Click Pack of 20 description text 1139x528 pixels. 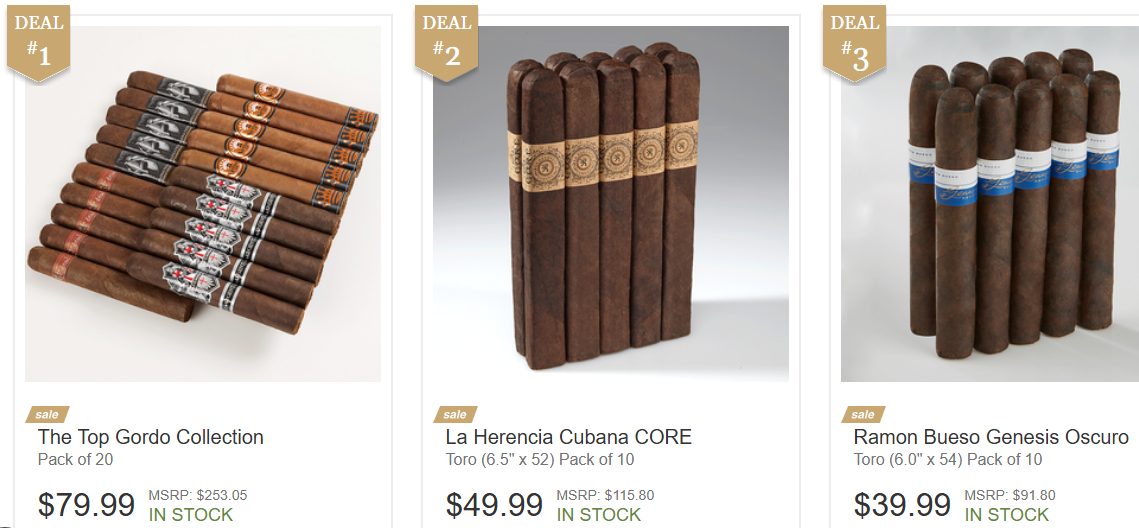click(76, 460)
